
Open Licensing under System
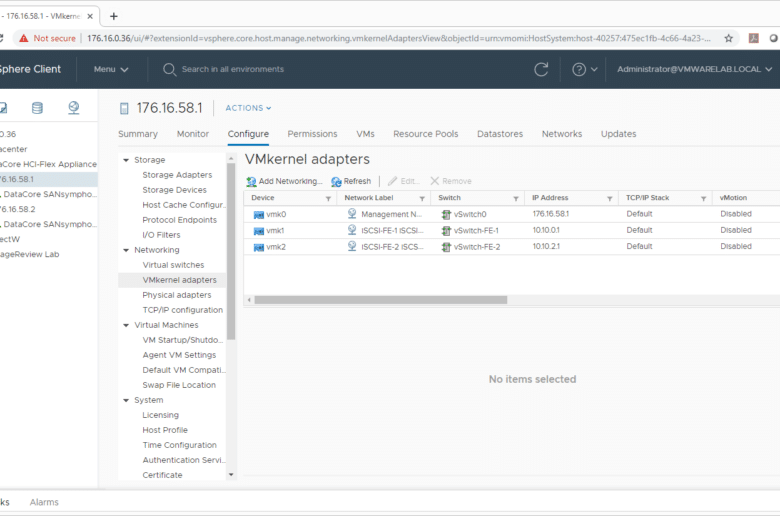[x=160, y=415]
